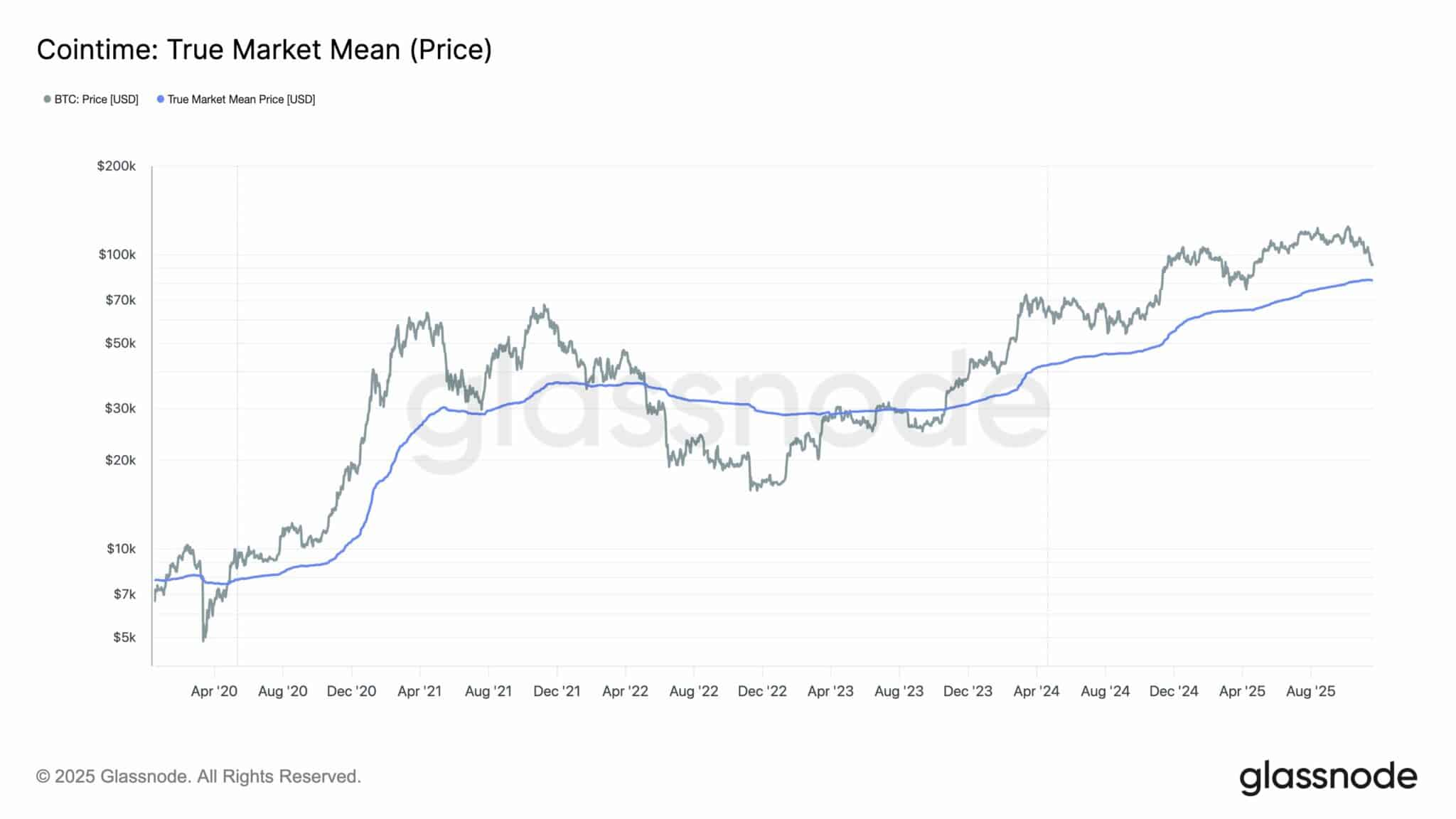Click the Dec '22 x-axis label
The height and width of the screenshot is (819, 1456).
pos(762,691)
